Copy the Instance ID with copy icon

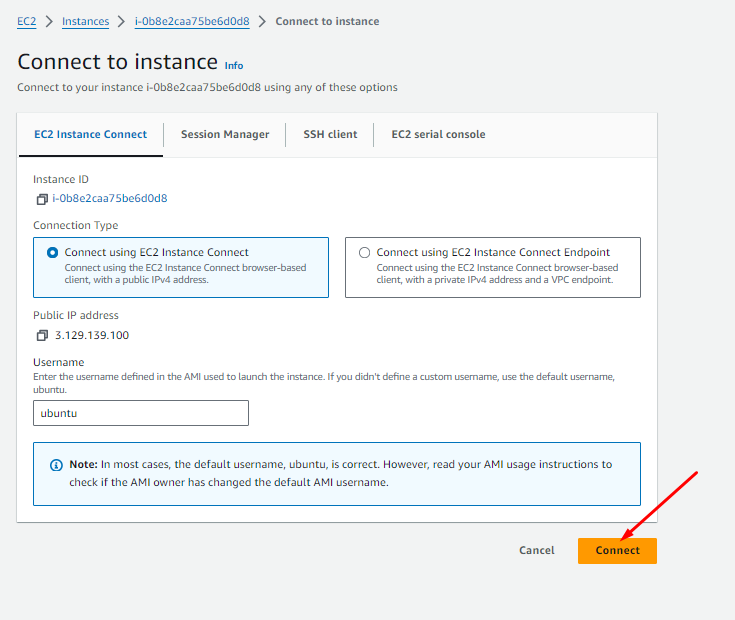pyautogui.click(x=42, y=199)
